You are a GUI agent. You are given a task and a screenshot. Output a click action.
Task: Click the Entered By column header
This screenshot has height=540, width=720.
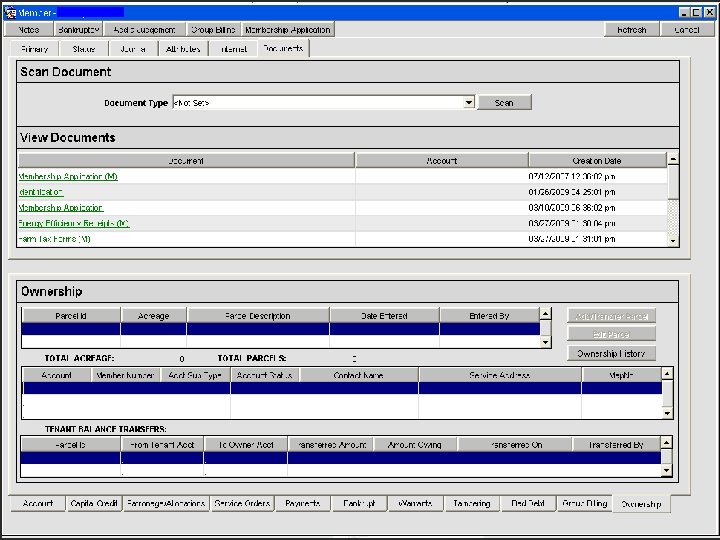click(x=489, y=316)
